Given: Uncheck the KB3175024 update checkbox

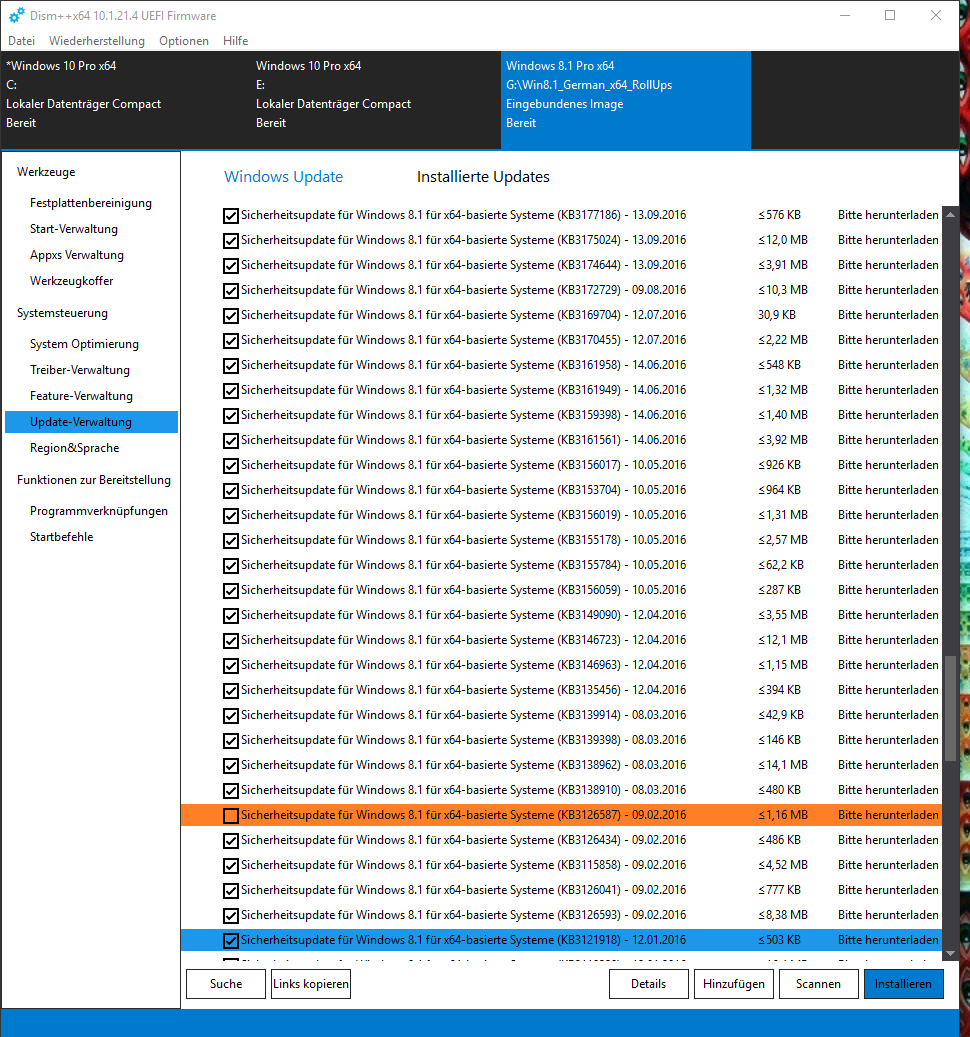Looking at the screenshot, I should pyautogui.click(x=231, y=241).
